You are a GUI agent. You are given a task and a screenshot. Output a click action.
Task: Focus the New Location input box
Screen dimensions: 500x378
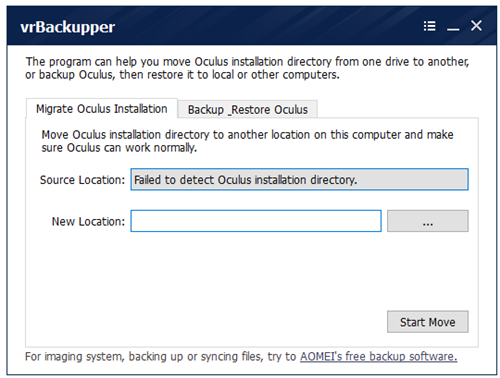coord(256,221)
